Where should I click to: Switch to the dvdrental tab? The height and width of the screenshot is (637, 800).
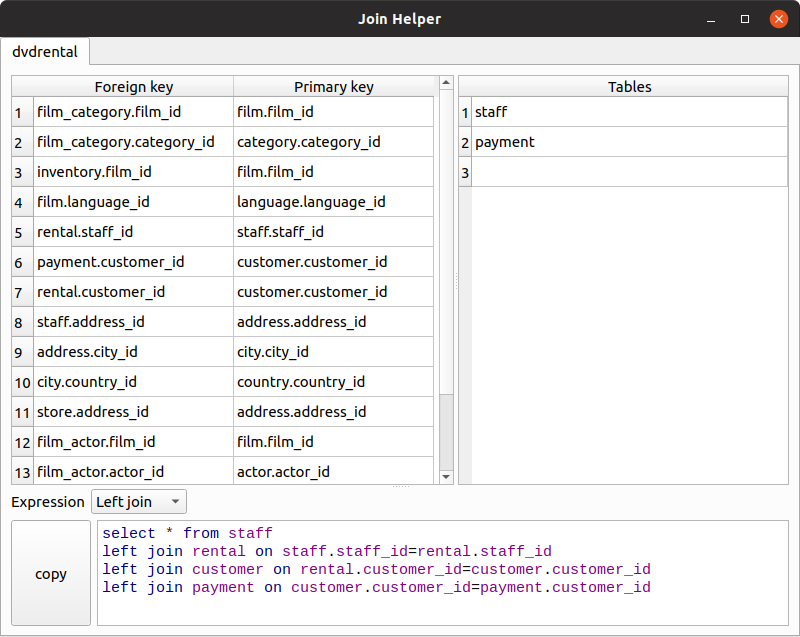point(45,52)
